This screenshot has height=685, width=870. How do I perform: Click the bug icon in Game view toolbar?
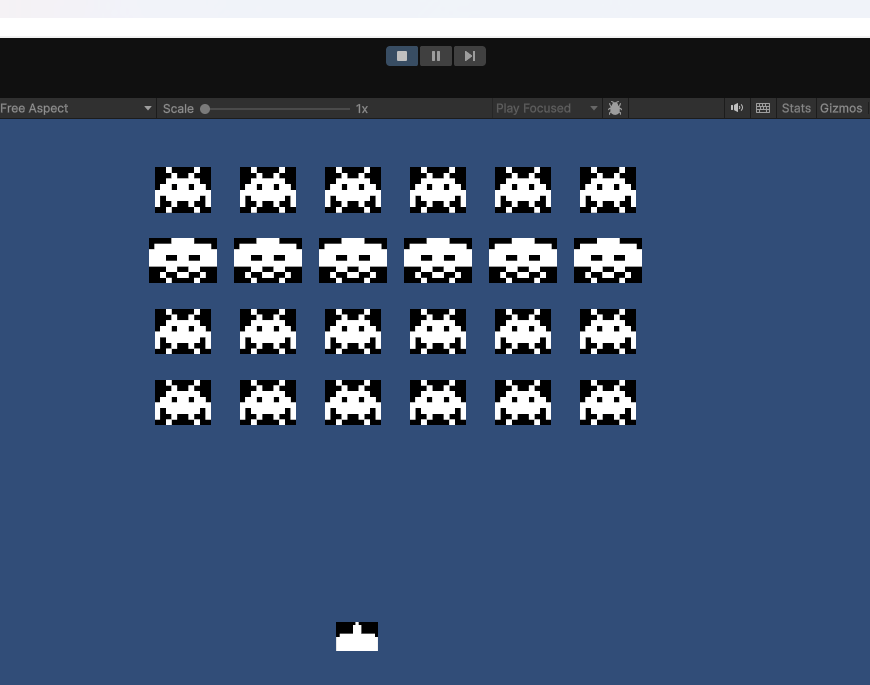(x=615, y=108)
